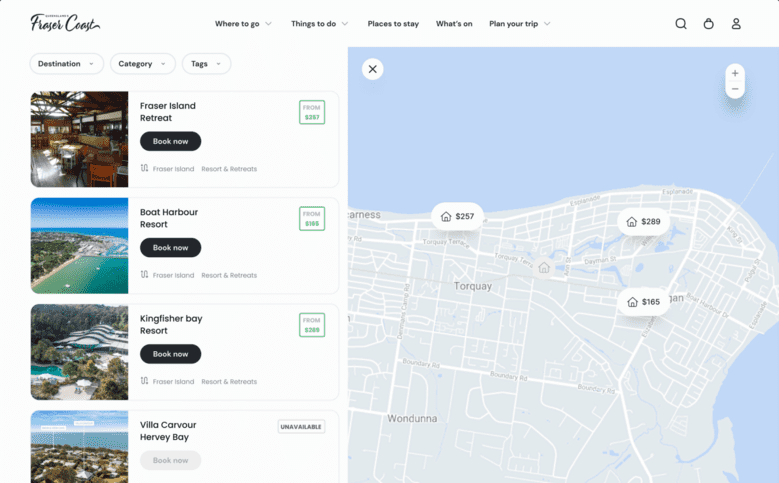Open What's on page

click(454, 23)
